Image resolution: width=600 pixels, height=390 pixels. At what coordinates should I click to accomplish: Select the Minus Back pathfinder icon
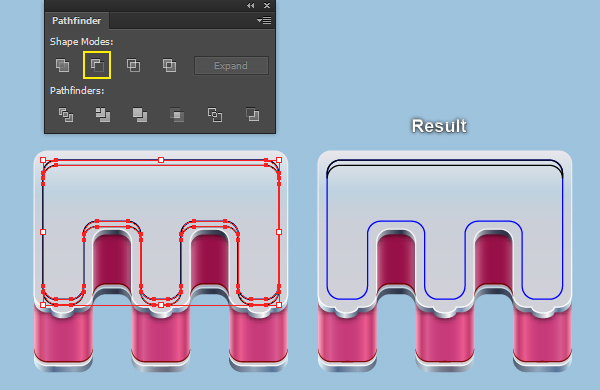[252, 115]
